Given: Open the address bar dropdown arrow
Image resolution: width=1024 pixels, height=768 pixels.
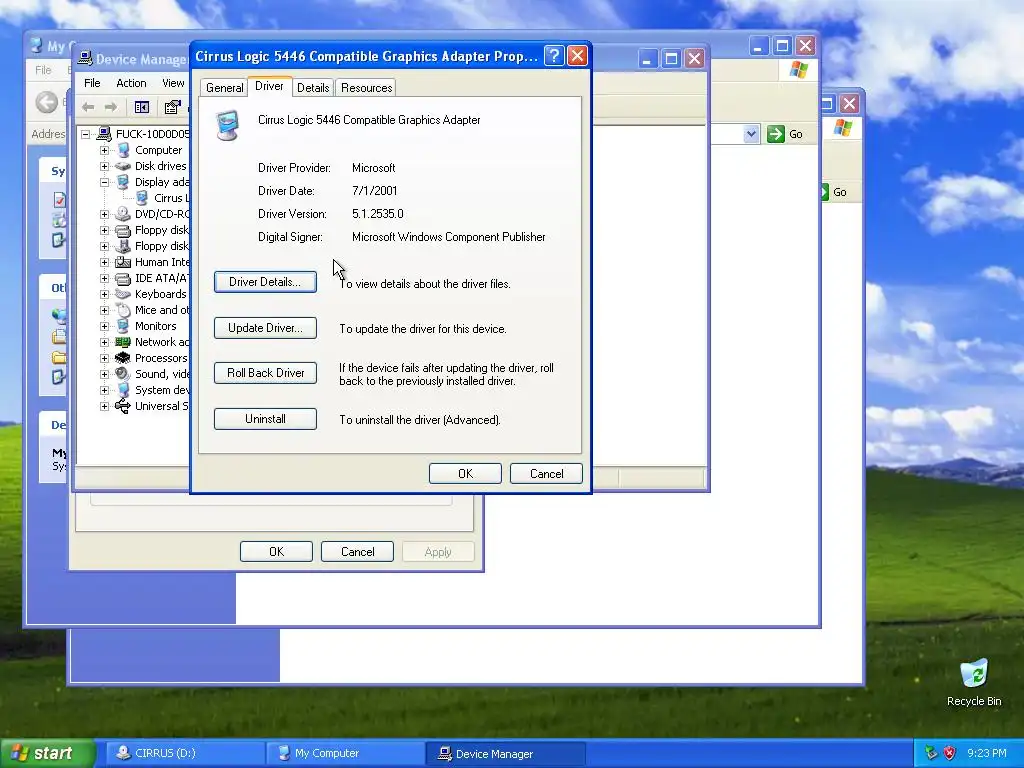Looking at the screenshot, I should coord(751,135).
